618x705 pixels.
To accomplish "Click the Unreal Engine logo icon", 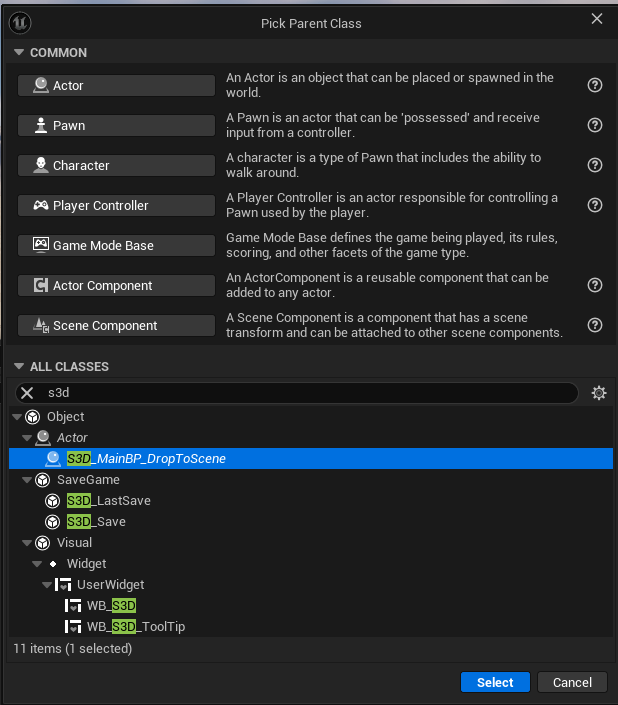I will 20,22.
